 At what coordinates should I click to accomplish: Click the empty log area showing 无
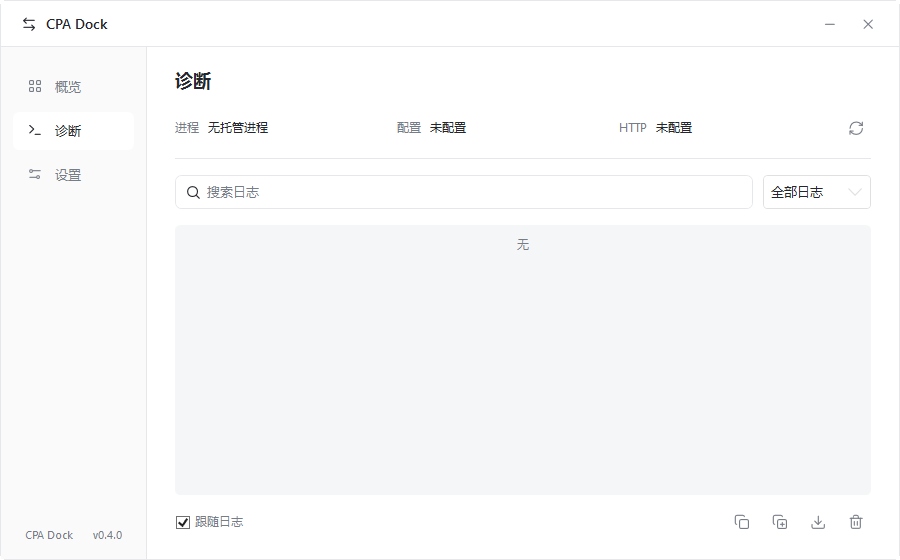coord(523,360)
